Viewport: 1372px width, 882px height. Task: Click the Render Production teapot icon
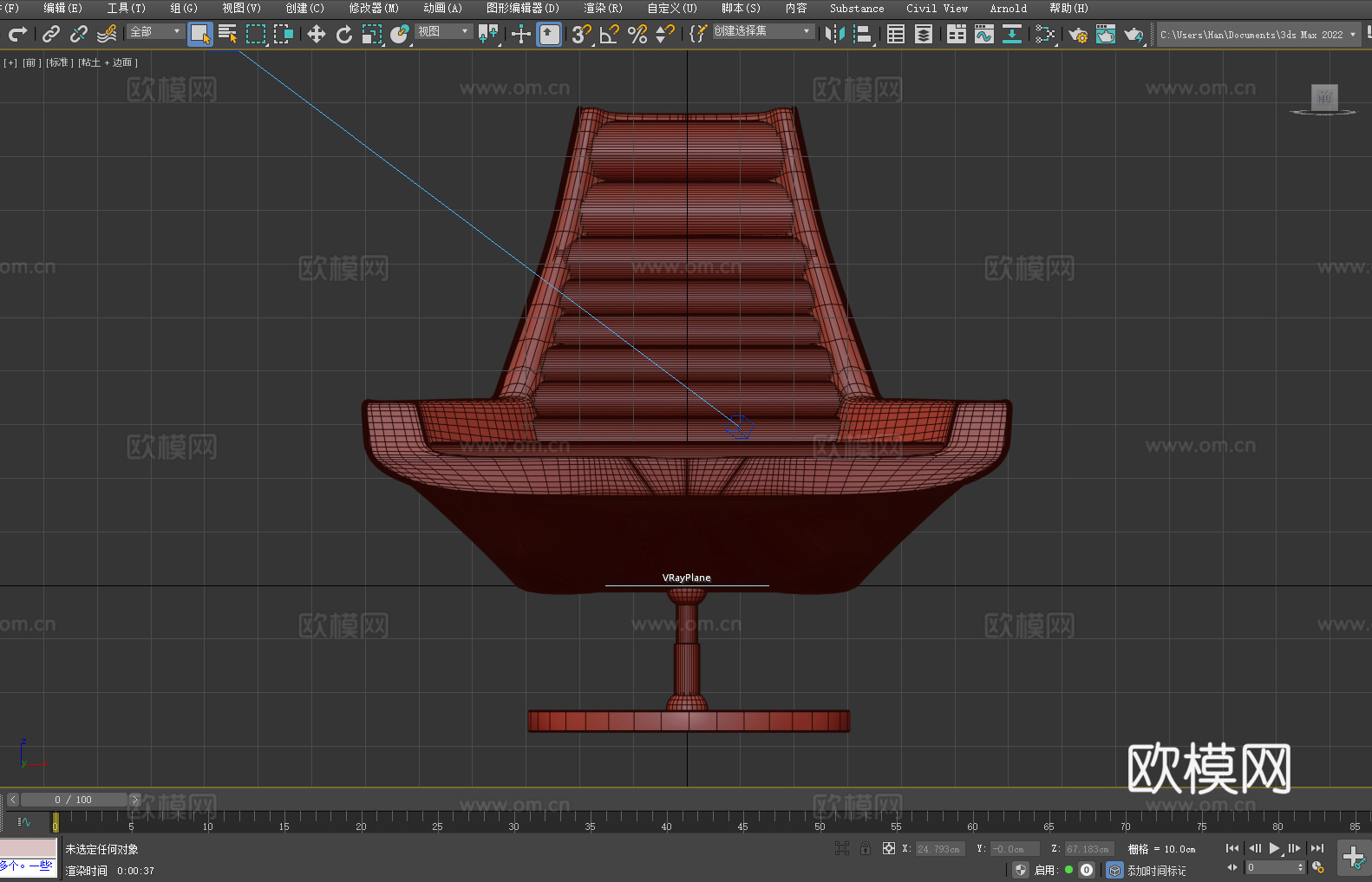pyautogui.click(x=1134, y=34)
